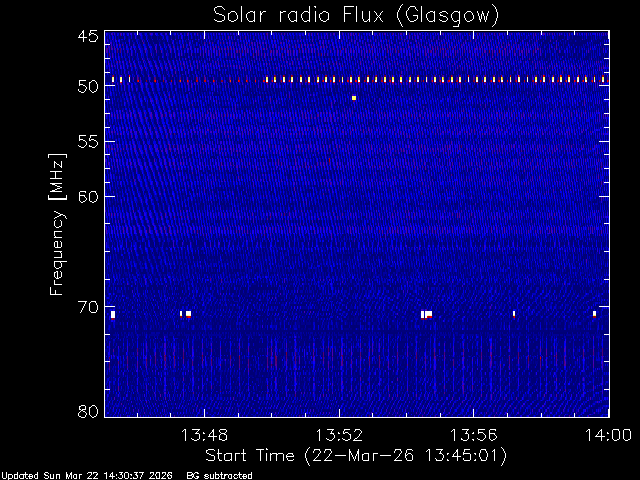Viewport: 640px width, 480px height.
Task: Click the isolated yellow spot near 51 MHz
Action: 354,98
